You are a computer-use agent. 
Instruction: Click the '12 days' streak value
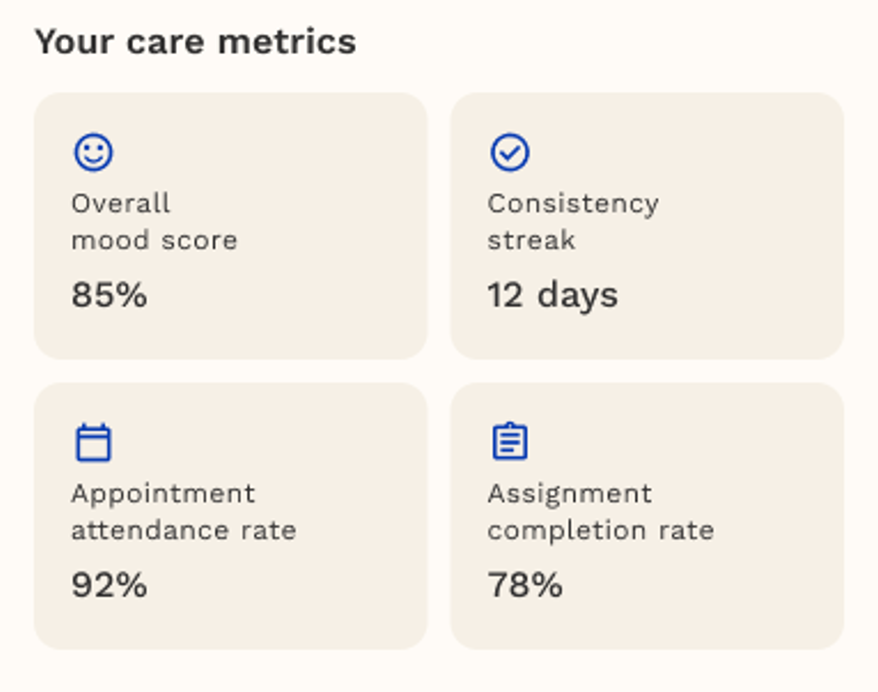(552, 295)
